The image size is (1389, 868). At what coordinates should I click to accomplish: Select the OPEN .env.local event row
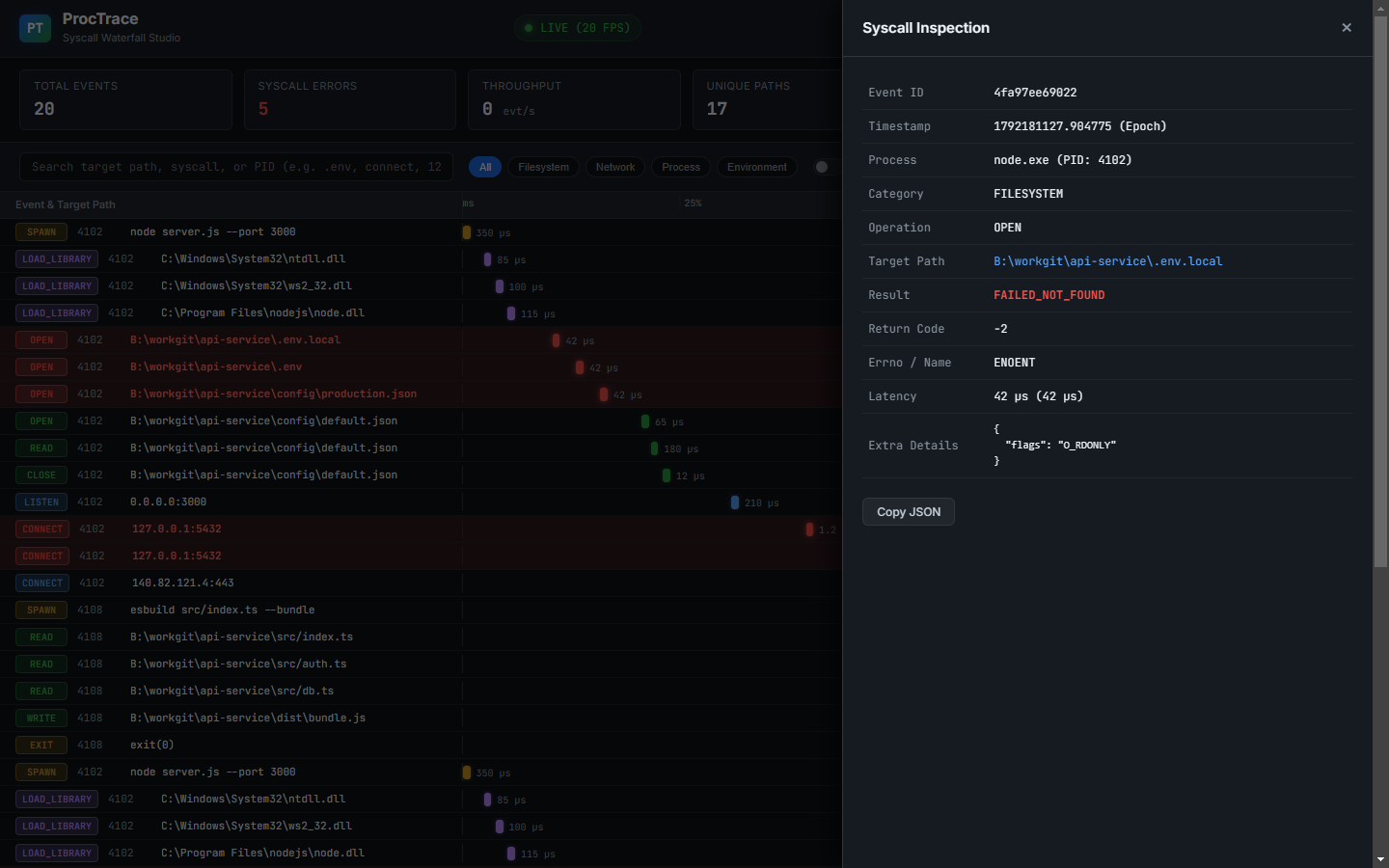click(421, 340)
